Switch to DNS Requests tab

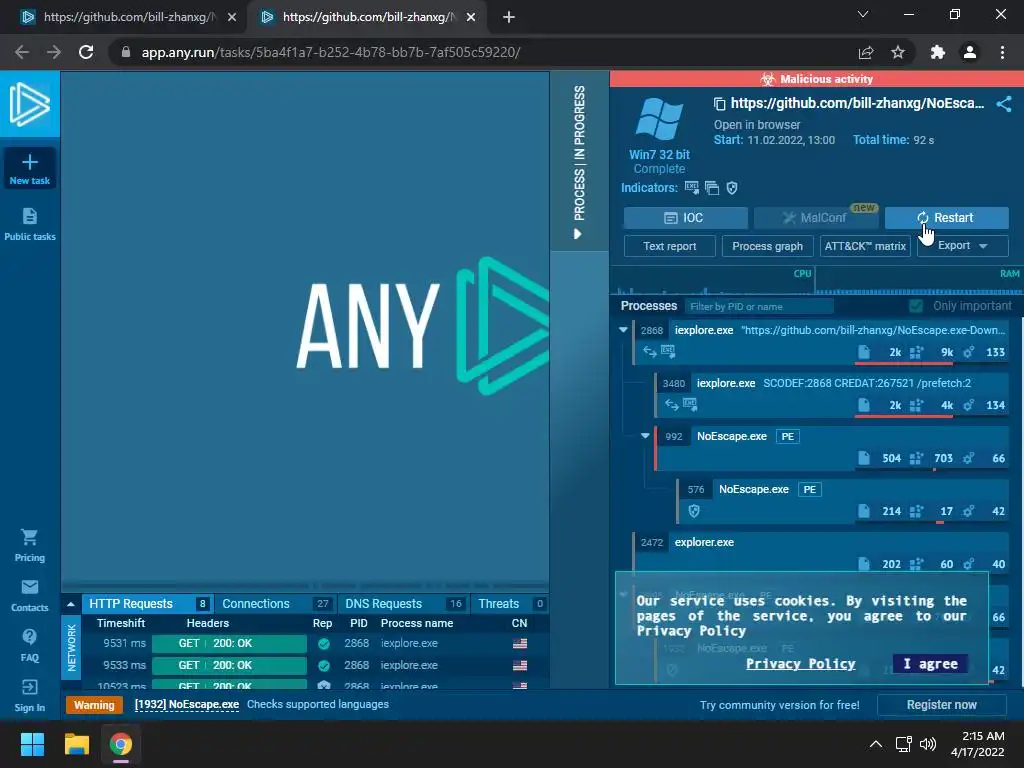(404, 603)
